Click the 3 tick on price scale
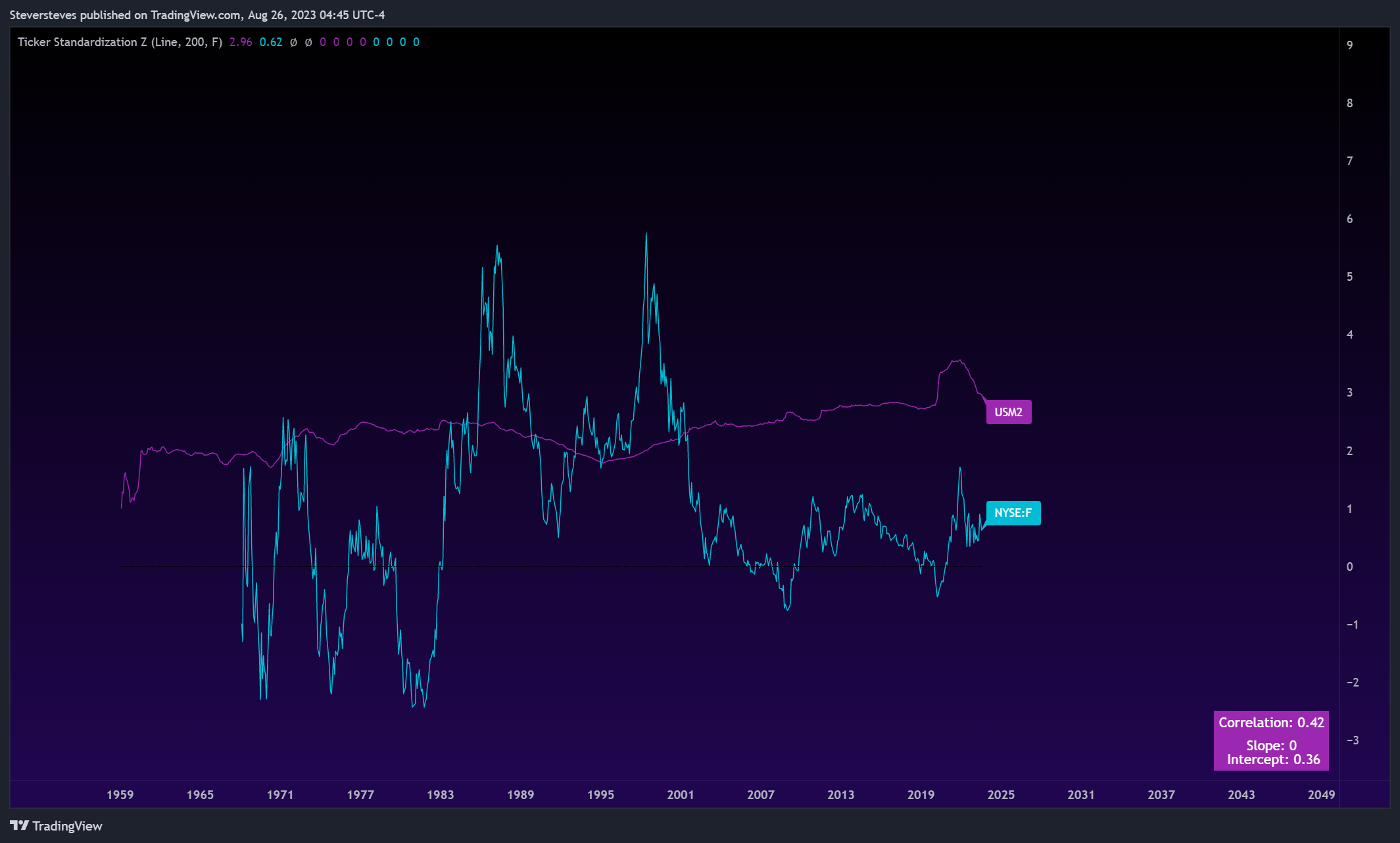 point(1350,393)
